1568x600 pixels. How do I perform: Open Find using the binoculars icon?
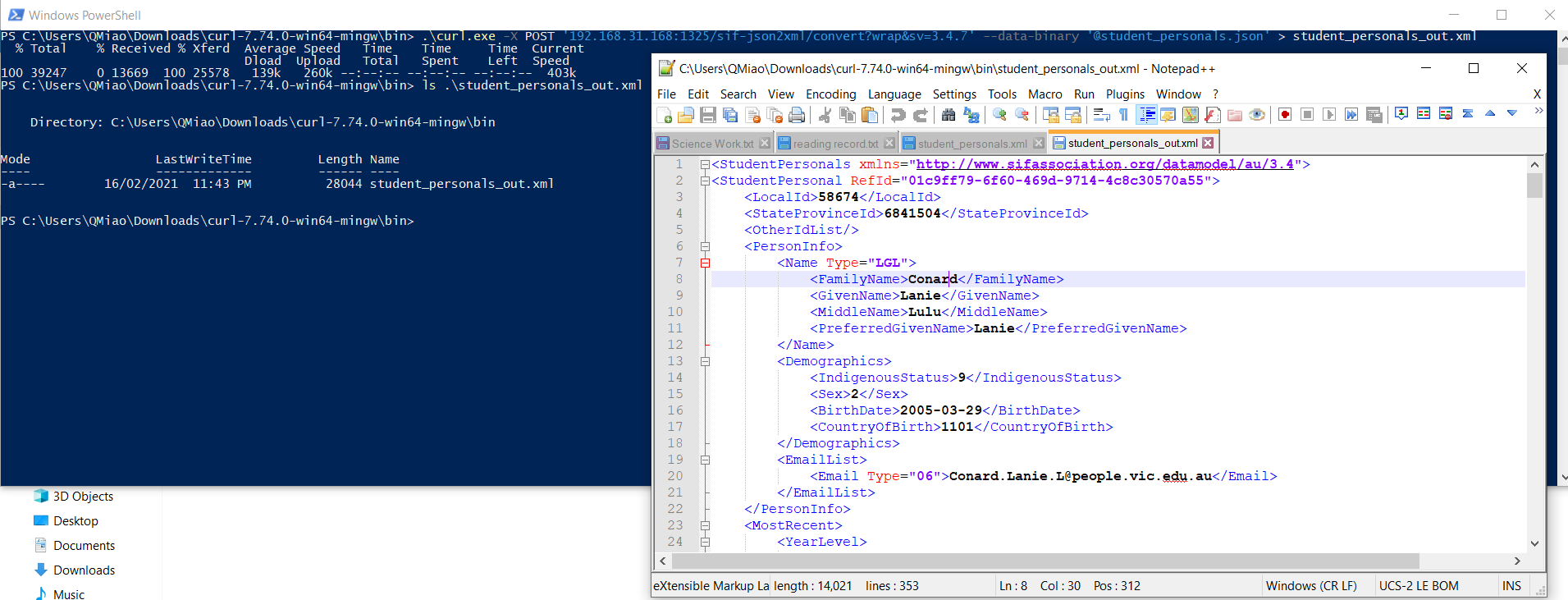[949, 115]
